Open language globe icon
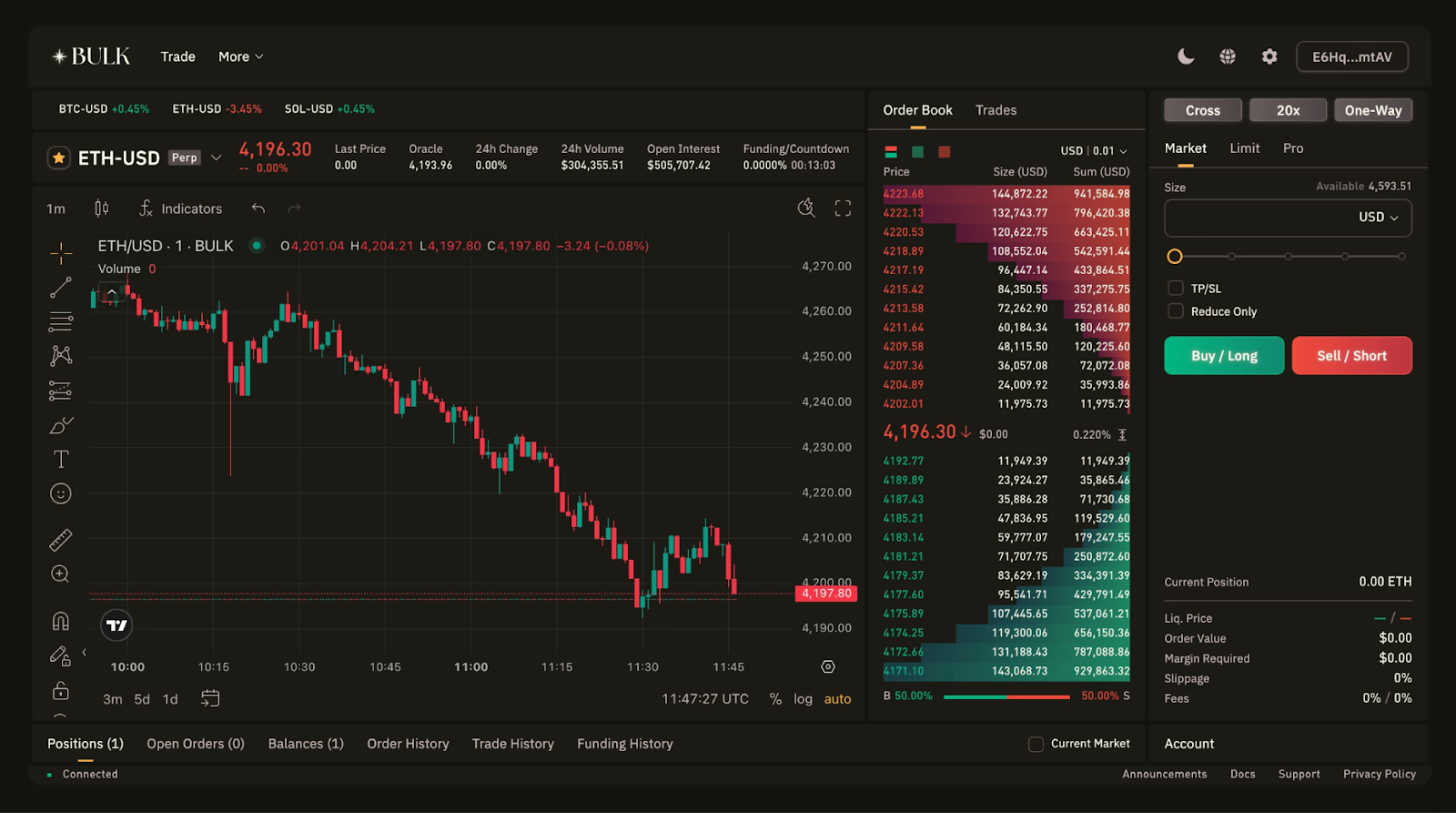This screenshot has height=813, width=1456. click(x=1228, y=56)
